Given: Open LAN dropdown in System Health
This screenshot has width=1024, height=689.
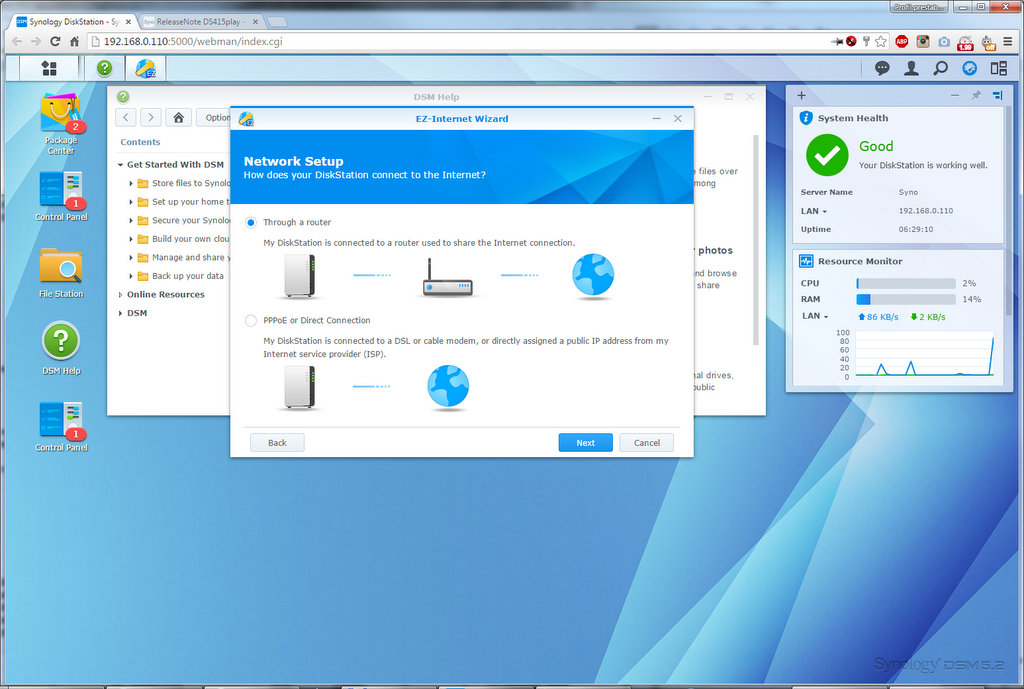Looking at the screenshot, I should [x=814, y=211].
